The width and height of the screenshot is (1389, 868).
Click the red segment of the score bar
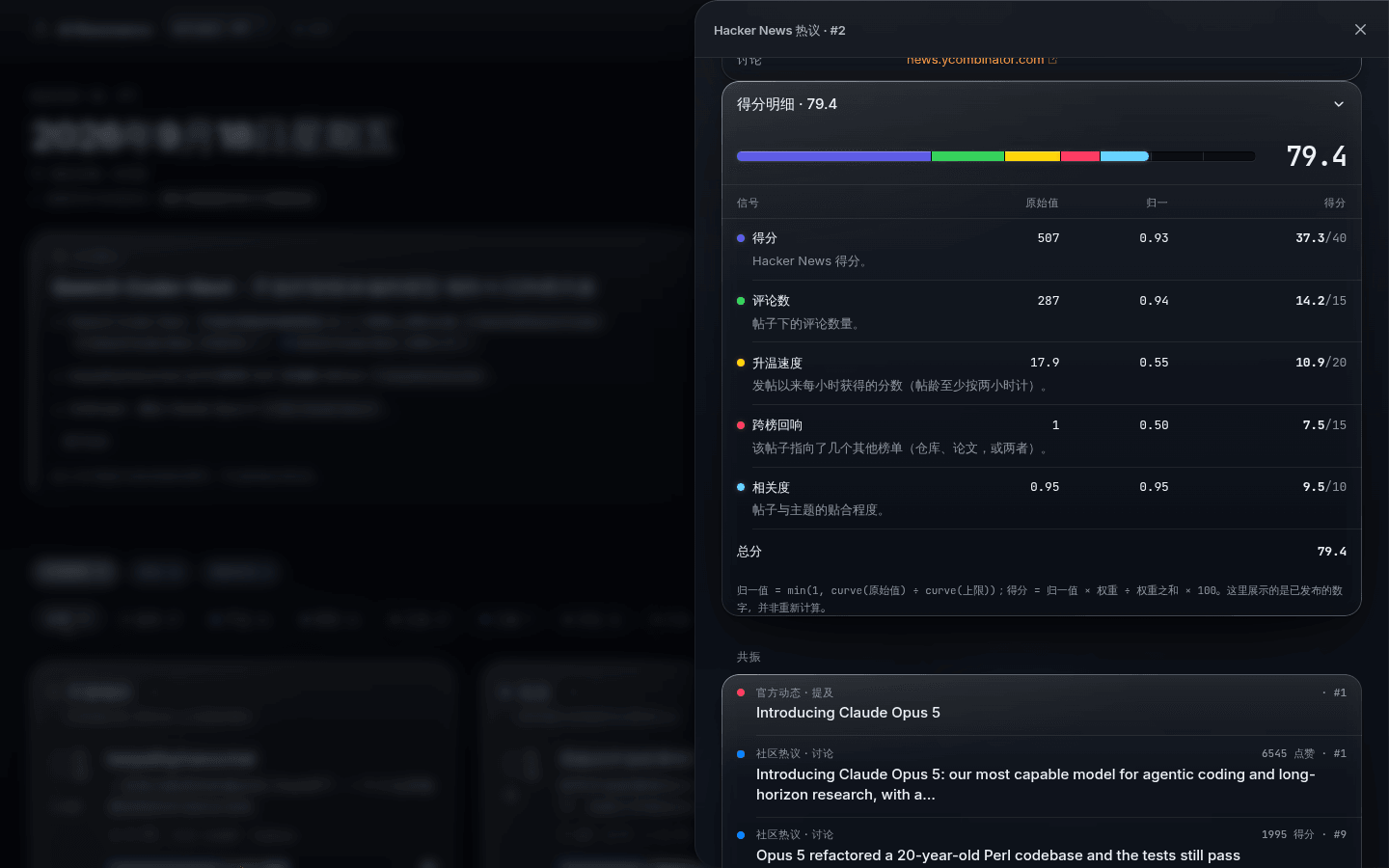[1080, 156]
